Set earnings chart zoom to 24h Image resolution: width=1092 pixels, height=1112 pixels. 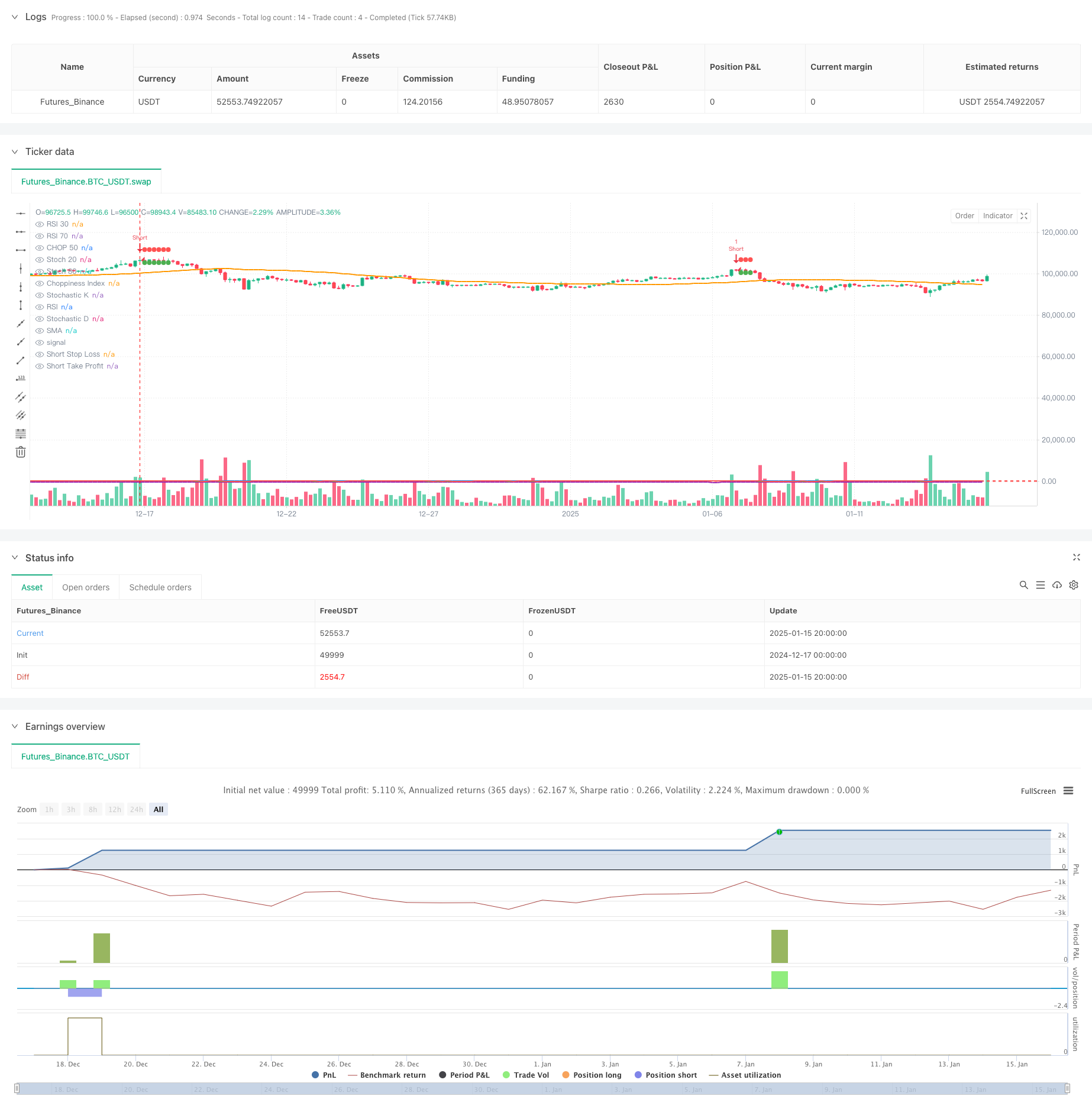click(137, 810)
